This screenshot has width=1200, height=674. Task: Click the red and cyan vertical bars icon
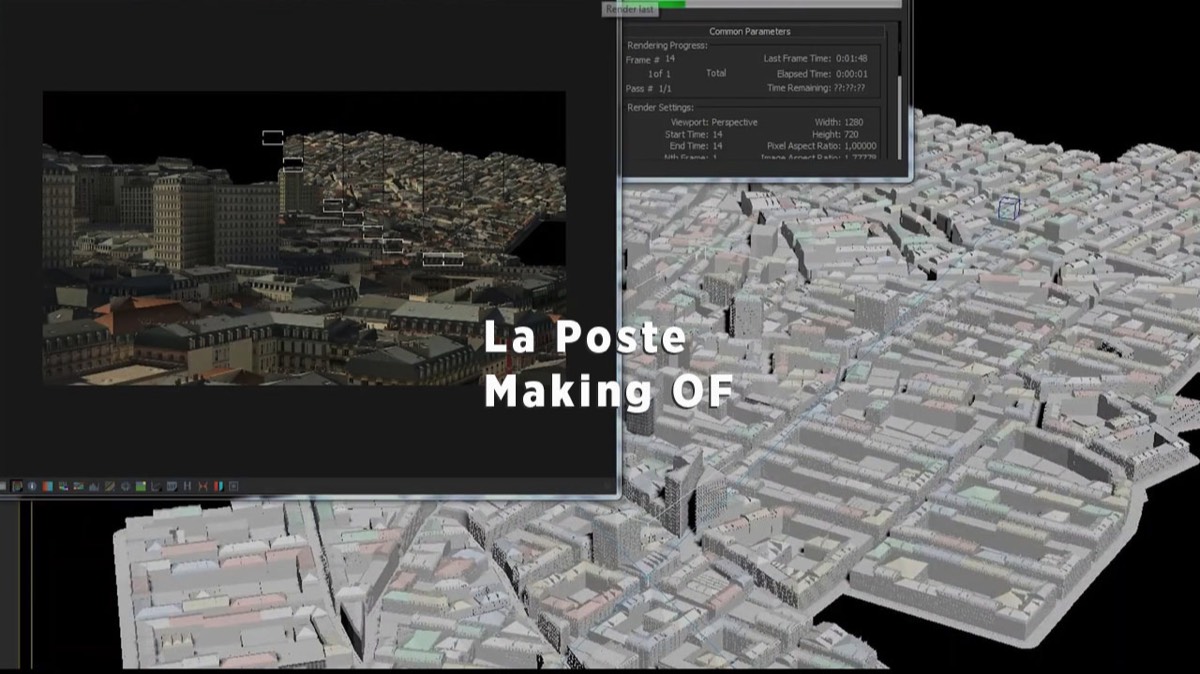point(219,486)
